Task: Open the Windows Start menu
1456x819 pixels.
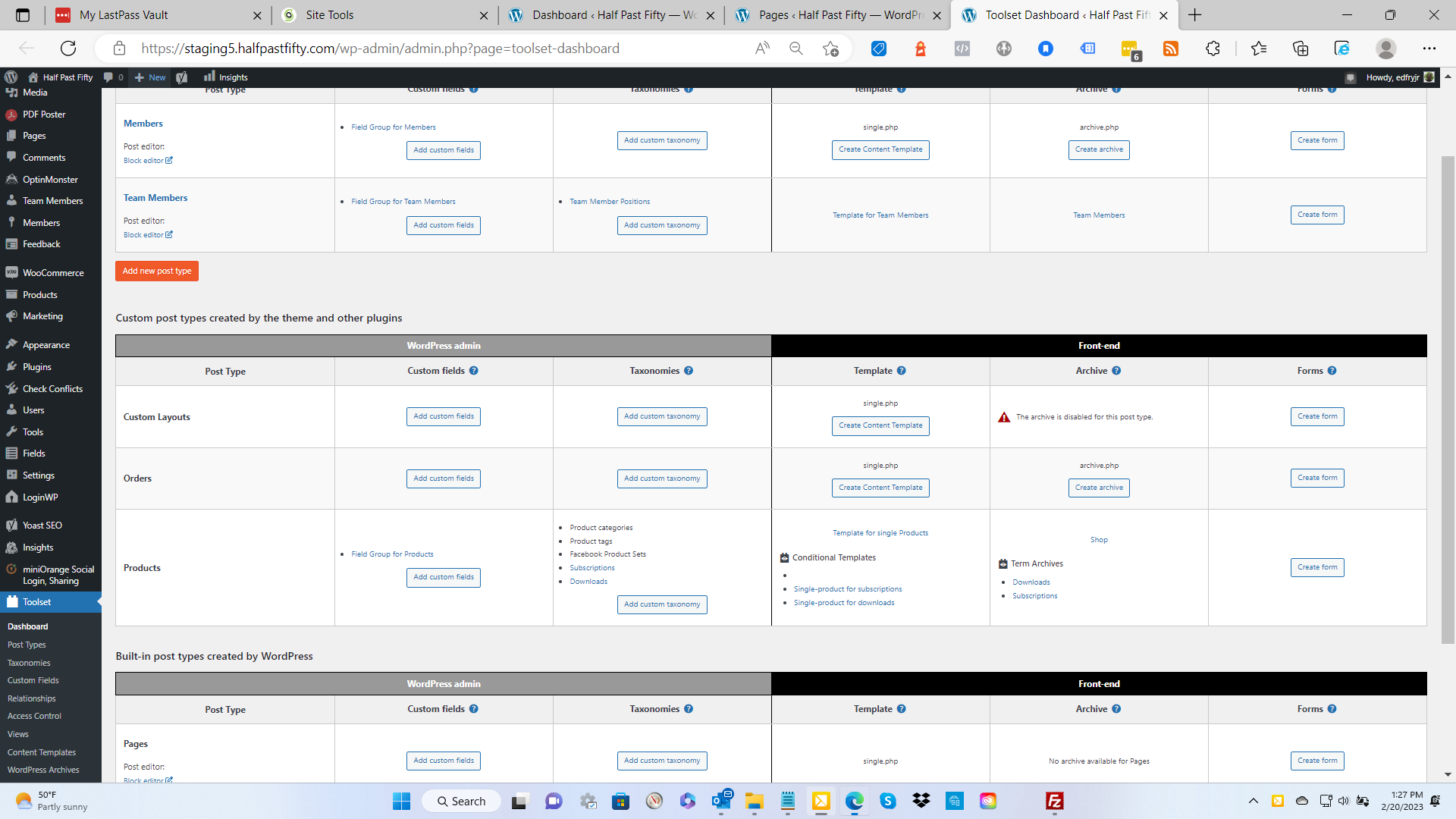Action: 401,801
